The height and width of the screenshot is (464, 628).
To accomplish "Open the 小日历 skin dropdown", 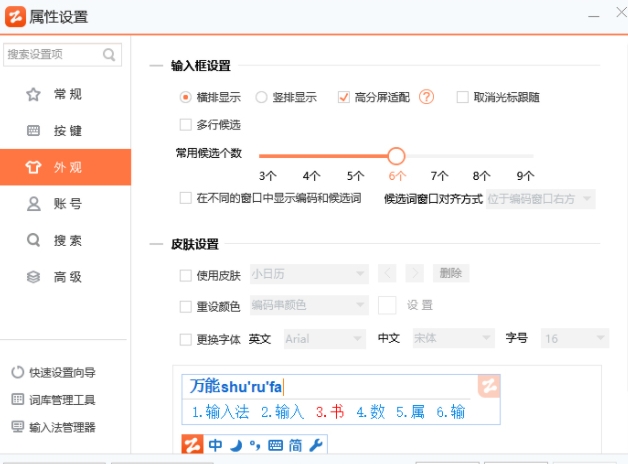I will pos(309,273).
